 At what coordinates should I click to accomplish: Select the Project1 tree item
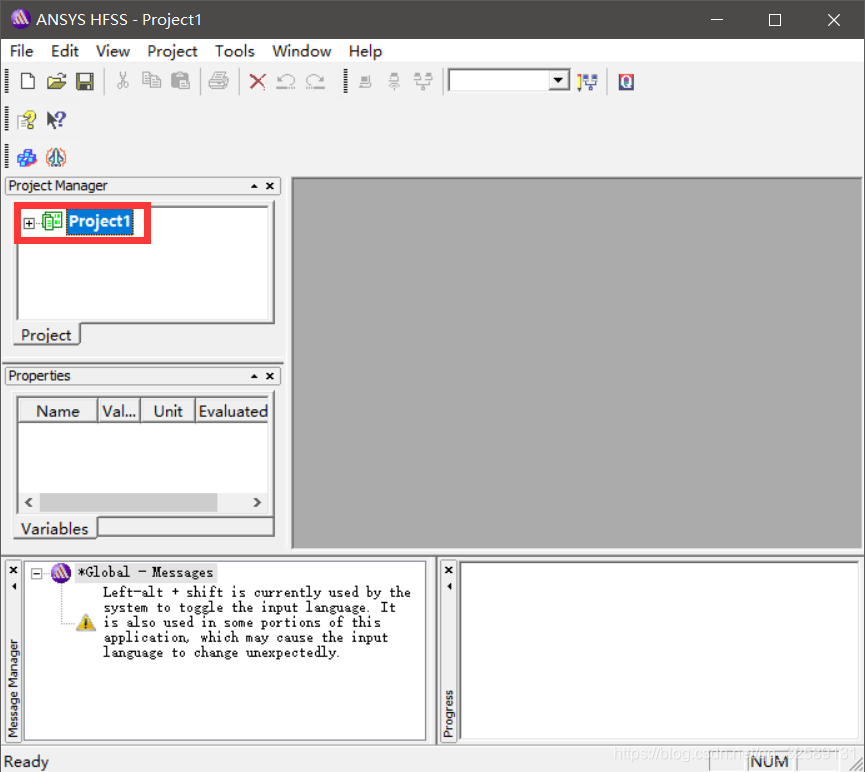[x=100, y=221]
